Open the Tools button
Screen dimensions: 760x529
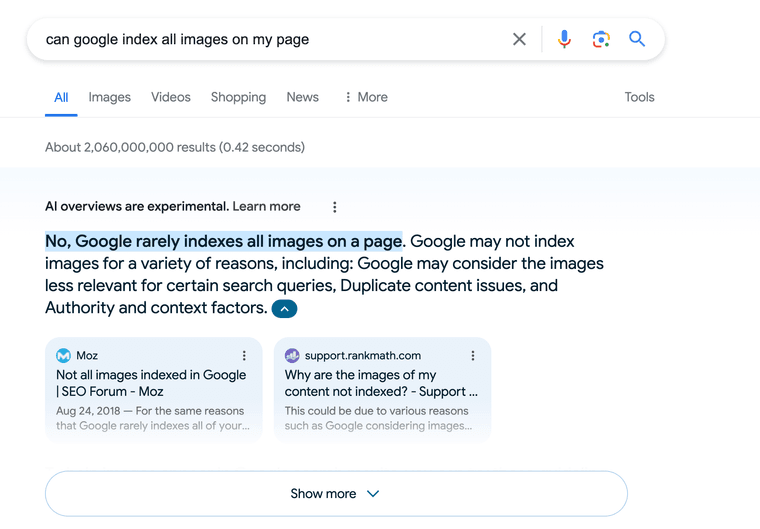coord(639,97)
